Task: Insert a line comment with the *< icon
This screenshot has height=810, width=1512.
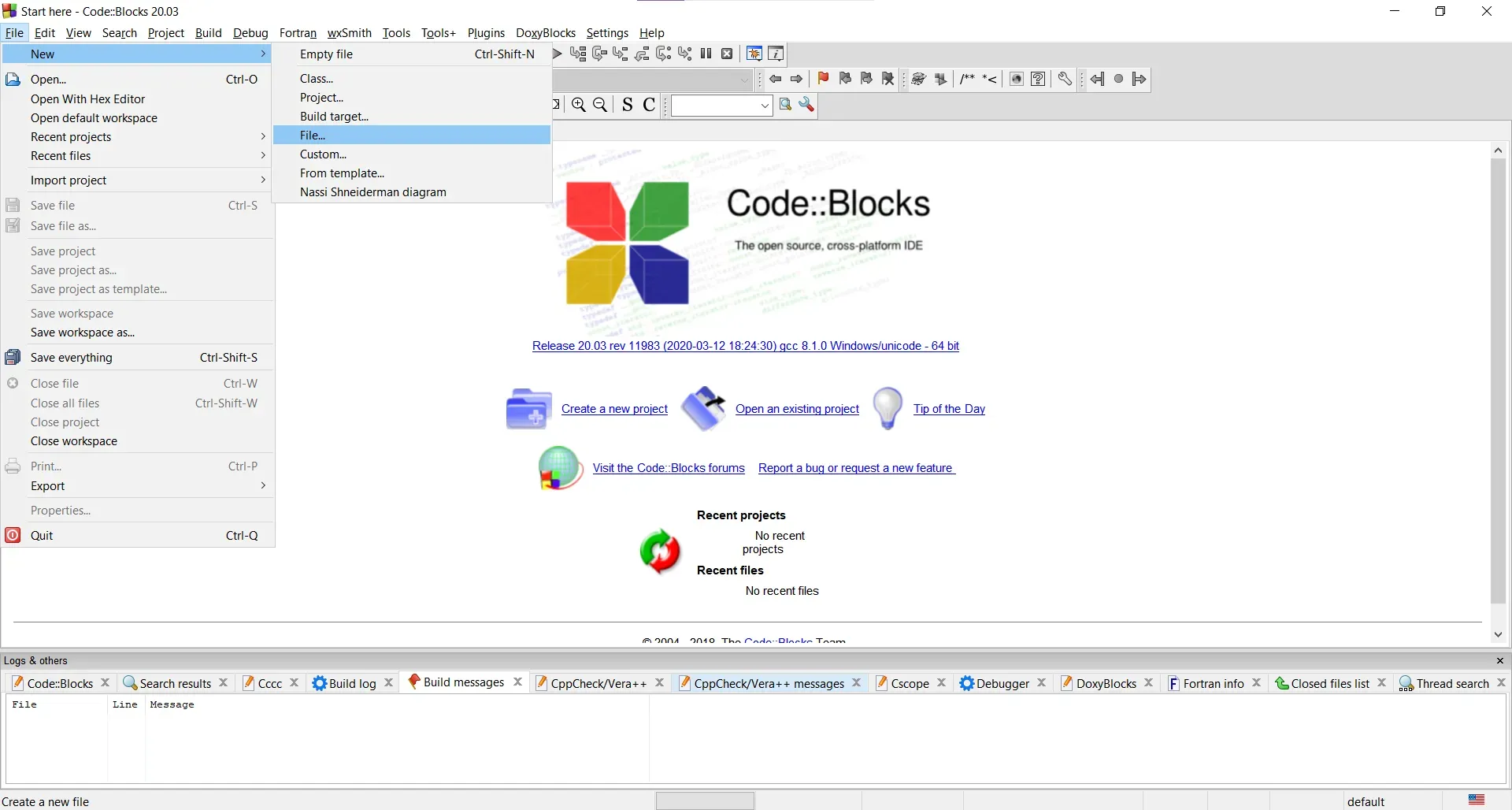Action: tap(990, 79)
